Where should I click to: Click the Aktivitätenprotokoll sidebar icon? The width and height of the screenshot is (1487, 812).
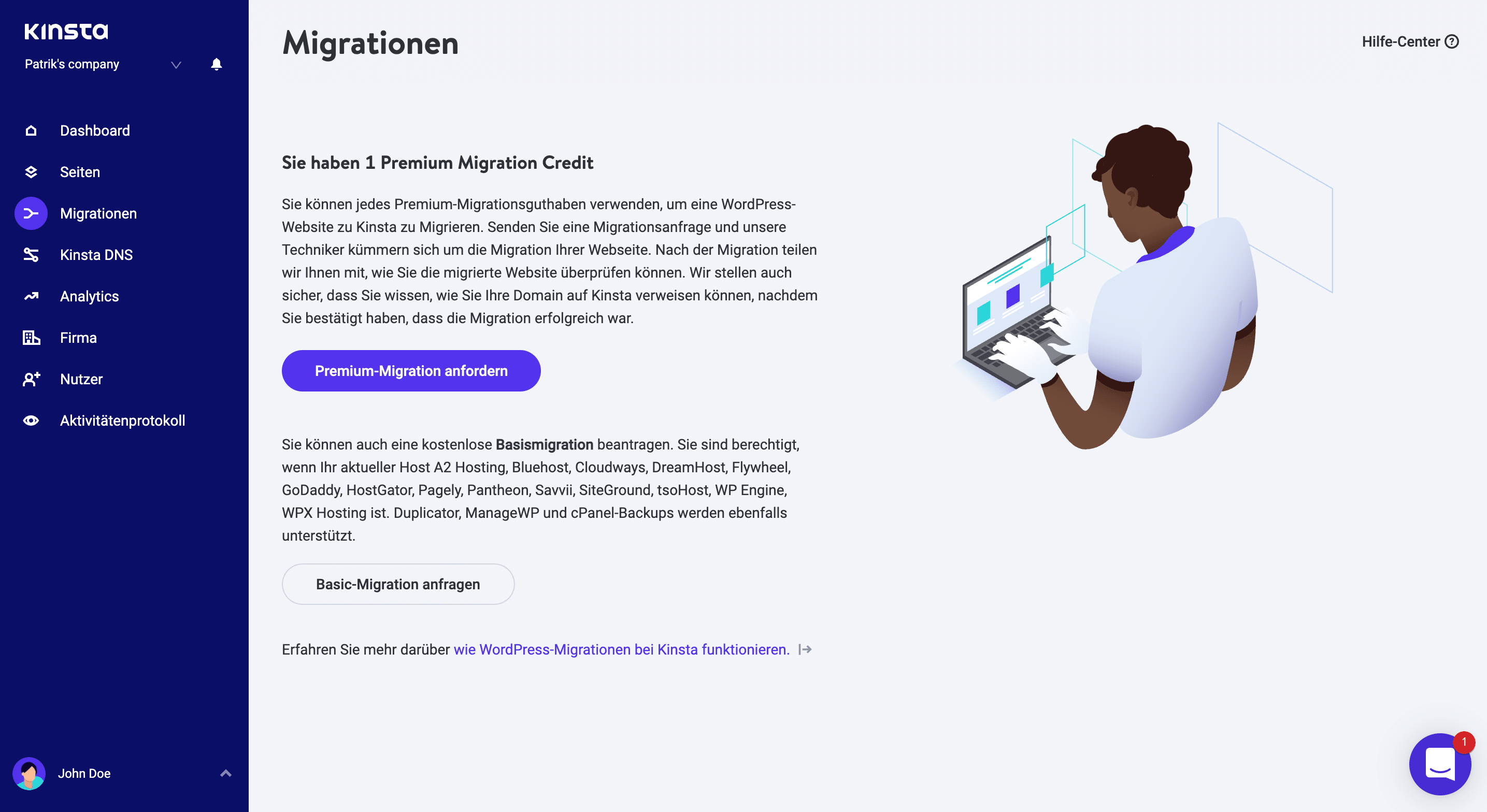[x=31, y=420]
